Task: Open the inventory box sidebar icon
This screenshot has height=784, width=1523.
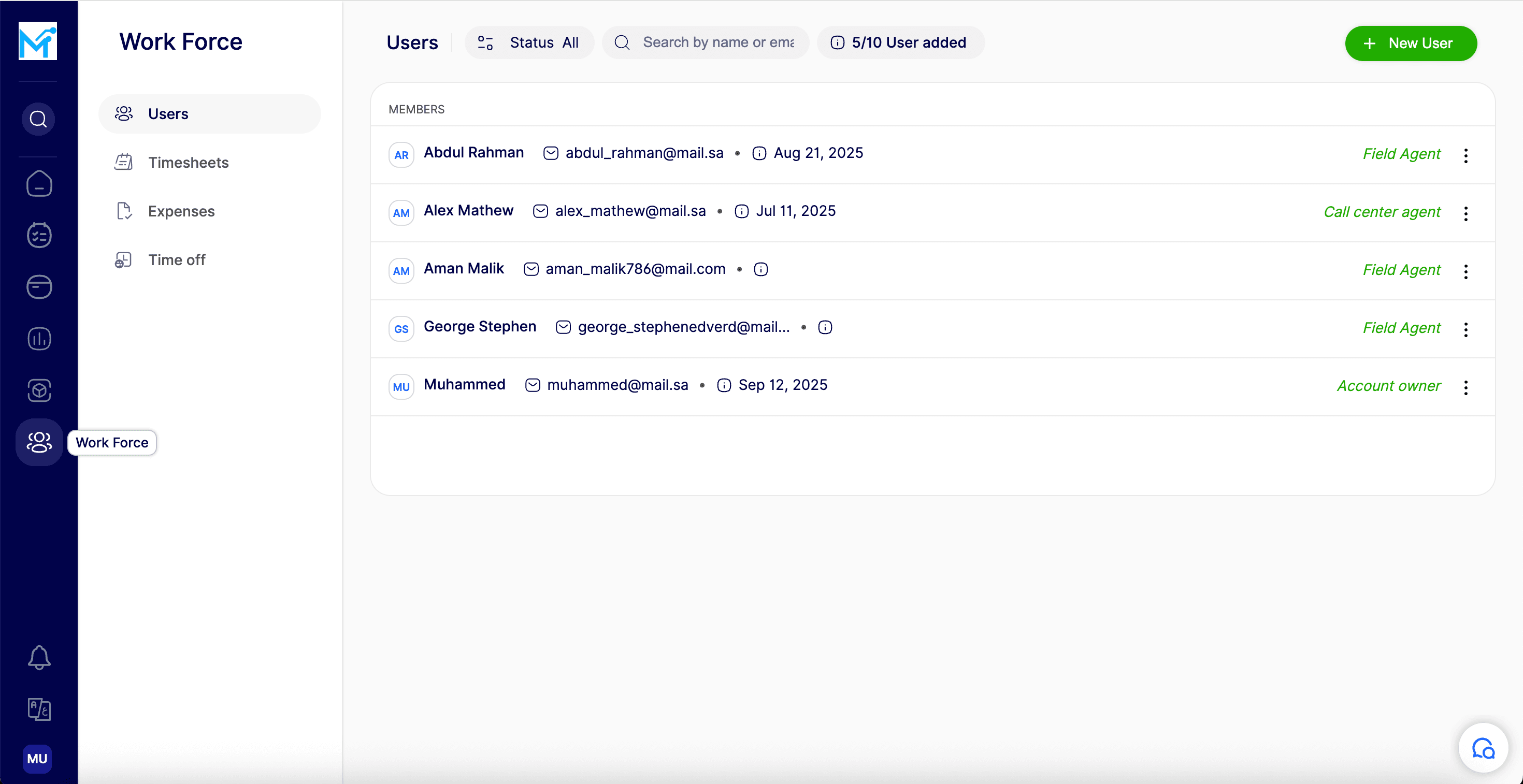Action: pyautogui.click(x=39, y=390)
